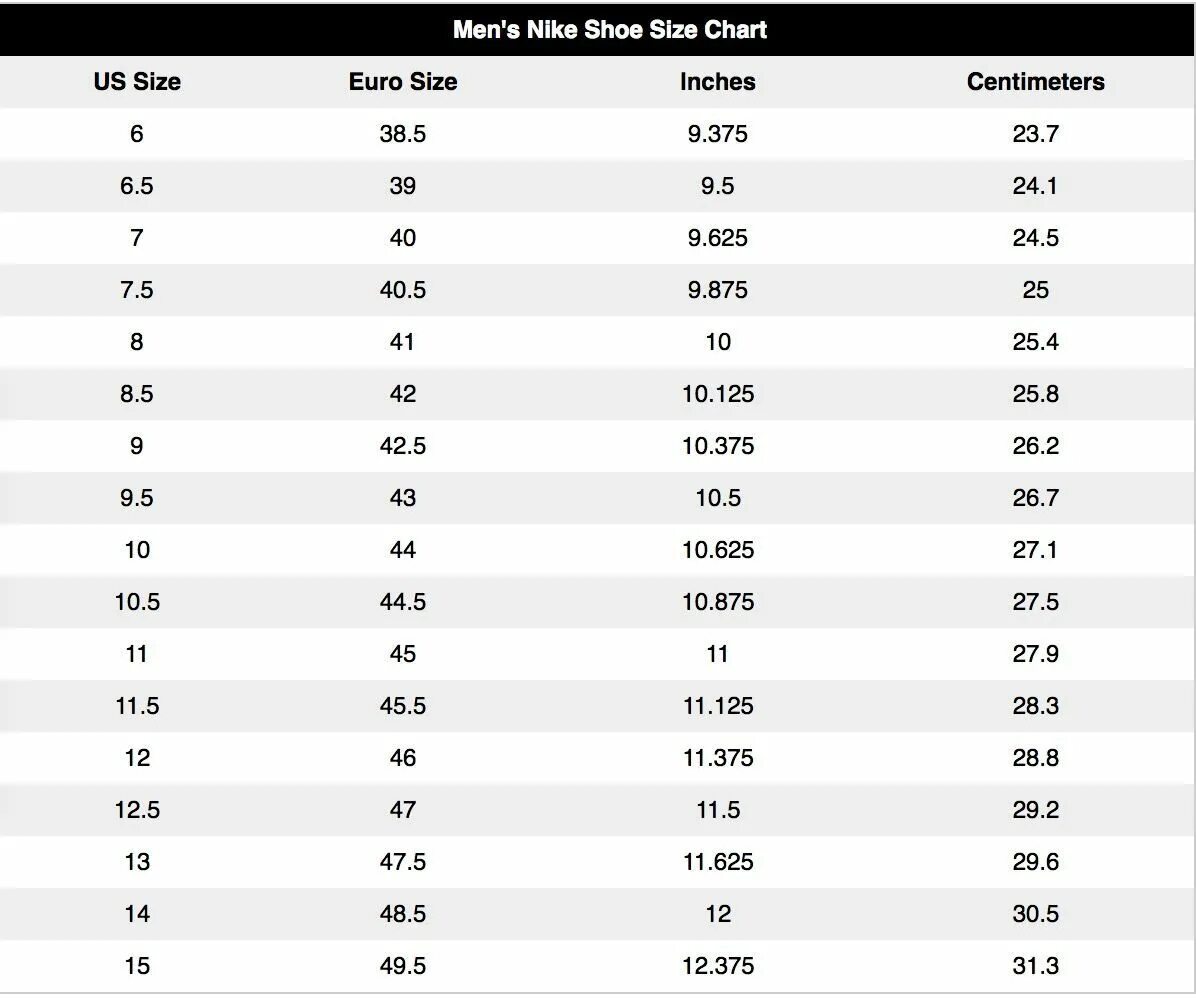Select the Euro Size column header
Viewport: 1196px width, 998px height.
(x=403, y=82)
